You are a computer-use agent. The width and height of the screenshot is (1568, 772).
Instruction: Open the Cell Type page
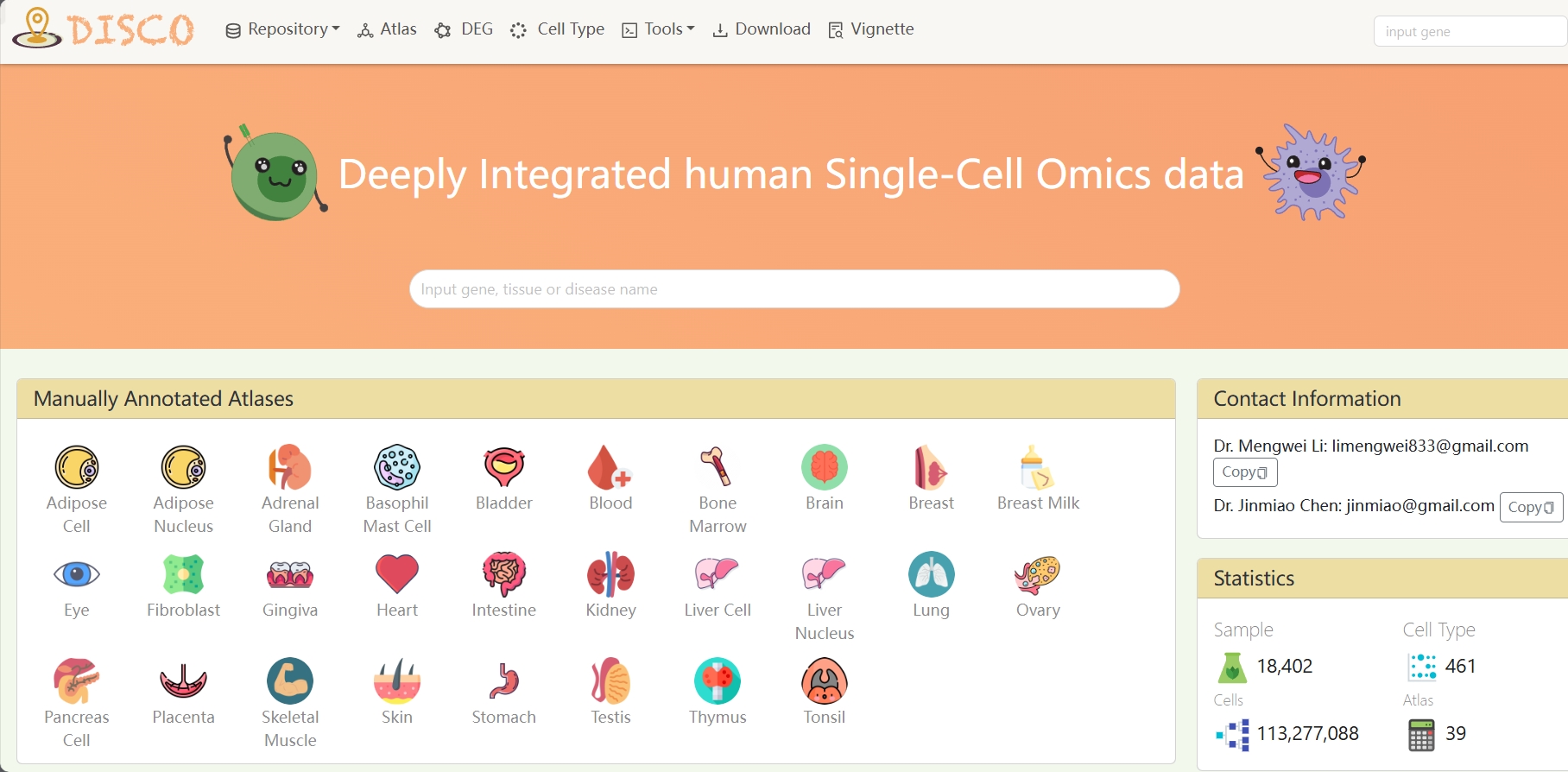click(557, 29)
